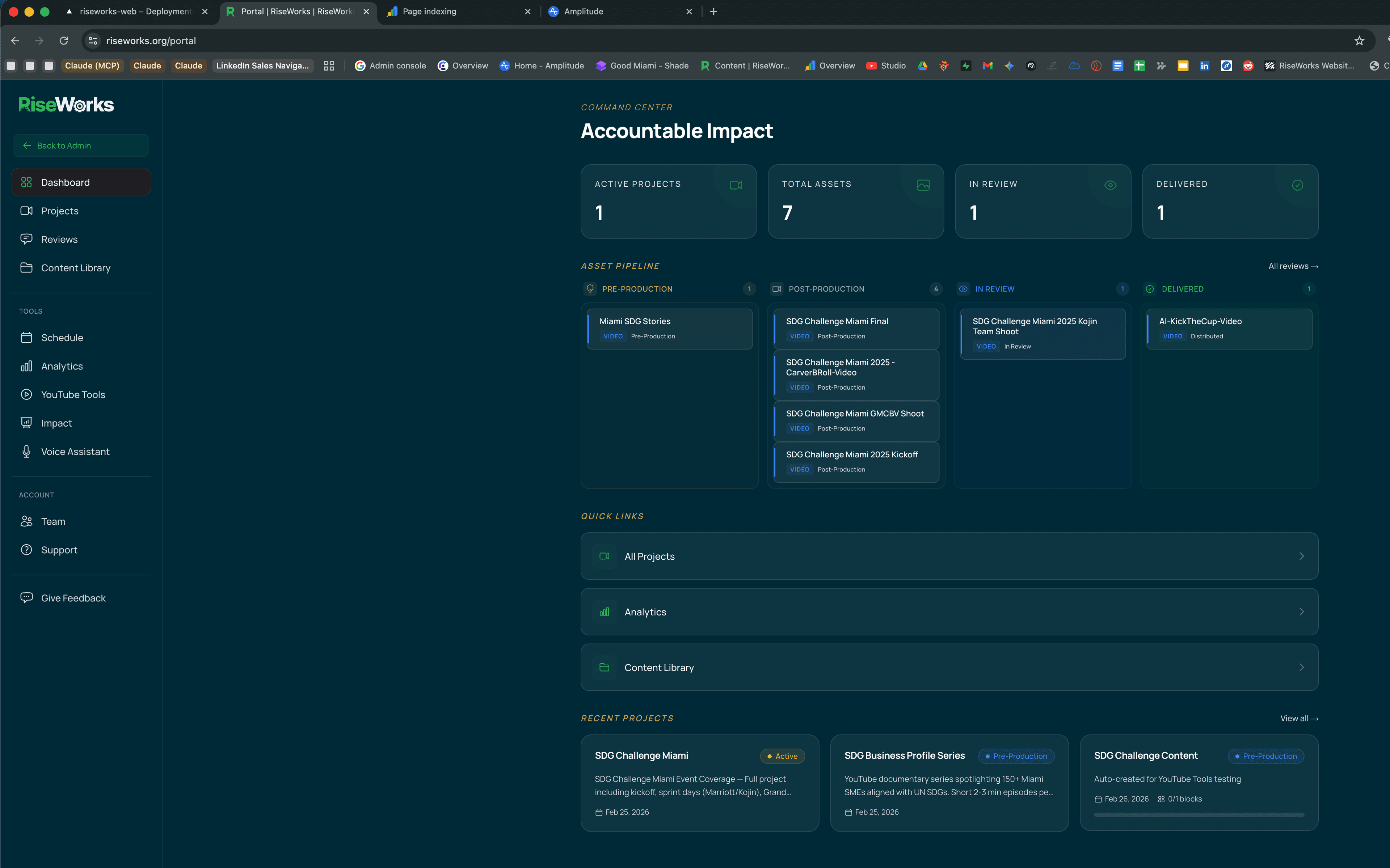Click the Give Feedback chat icon
Viewport: 1390px width, 868px height.
(x=27, y=598)
